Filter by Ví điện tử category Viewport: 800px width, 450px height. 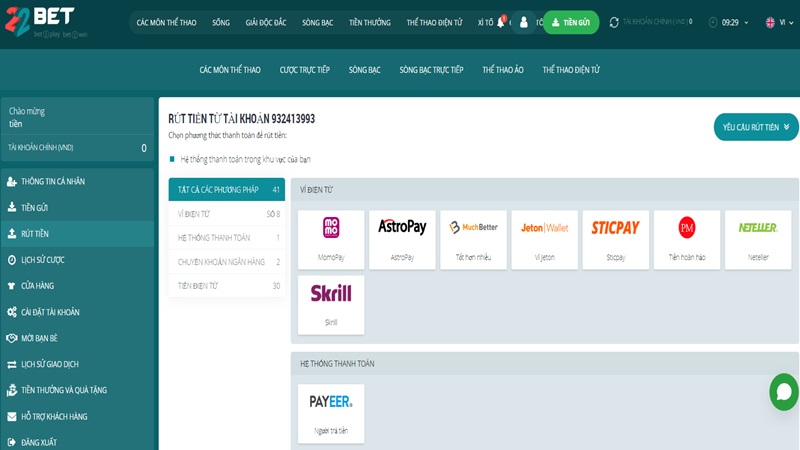pos(227,214)
